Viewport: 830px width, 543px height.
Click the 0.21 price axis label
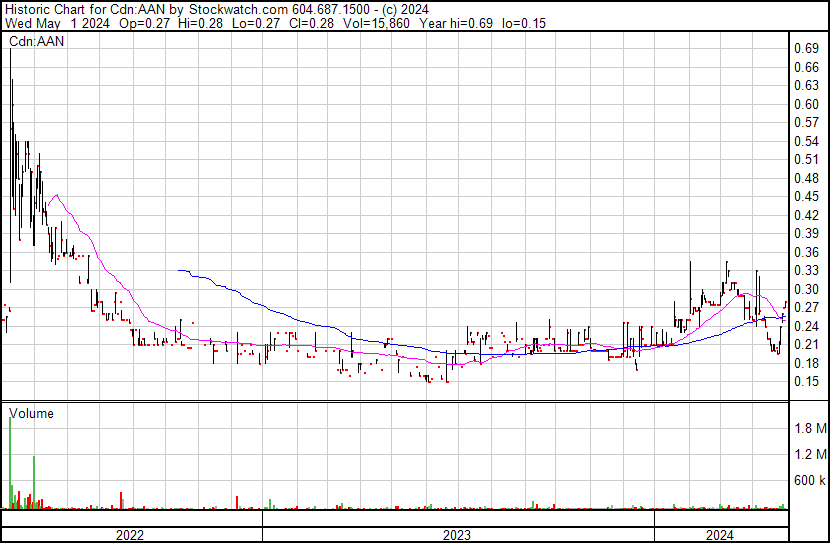coord(806,344)
